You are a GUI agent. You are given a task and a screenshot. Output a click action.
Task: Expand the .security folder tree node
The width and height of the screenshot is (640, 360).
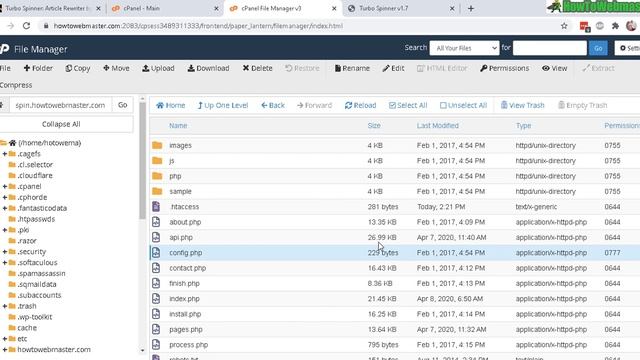4,252
